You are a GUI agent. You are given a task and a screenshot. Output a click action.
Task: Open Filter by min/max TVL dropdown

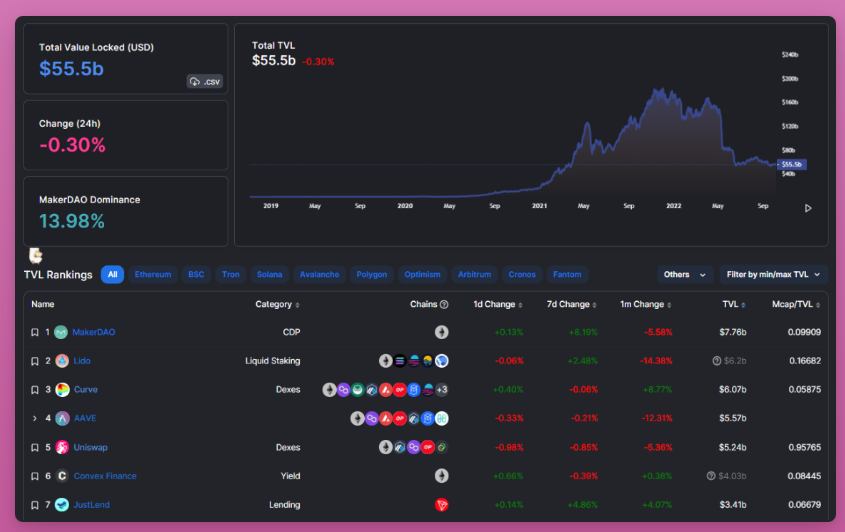(x=773, y=274)
